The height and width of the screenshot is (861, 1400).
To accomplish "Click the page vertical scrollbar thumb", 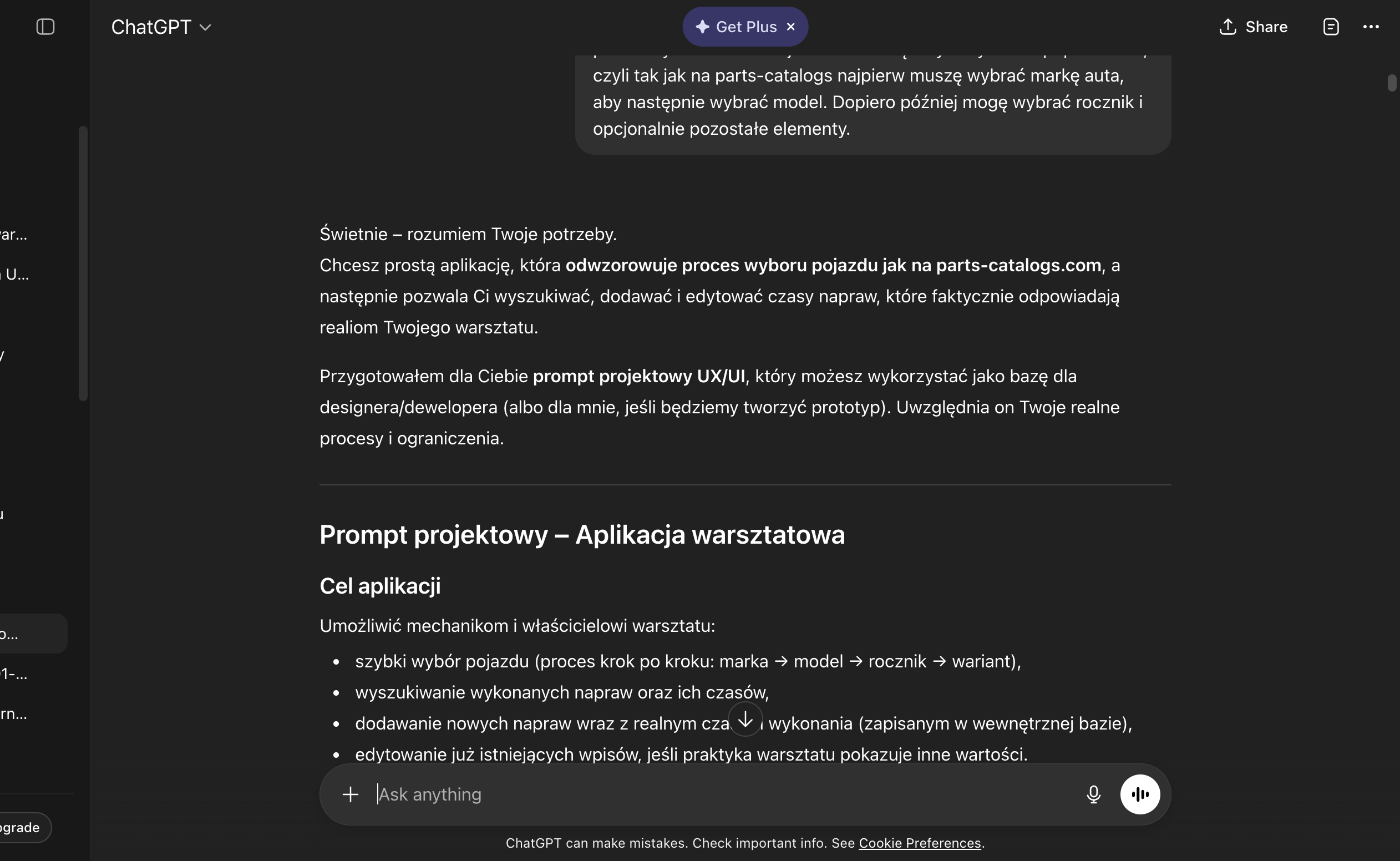I will pos(1392,83).
